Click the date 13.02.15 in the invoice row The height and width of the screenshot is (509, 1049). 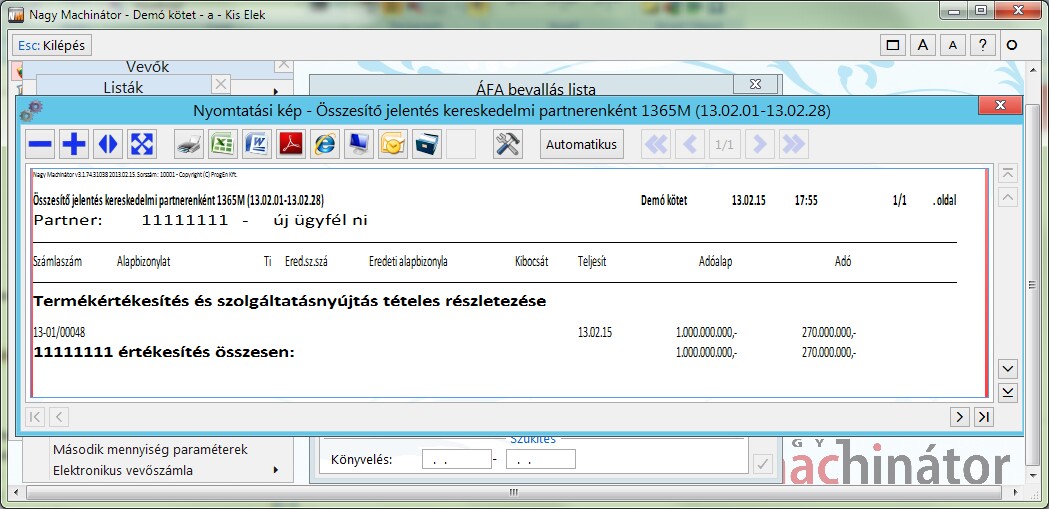click(x=595, y=332)
